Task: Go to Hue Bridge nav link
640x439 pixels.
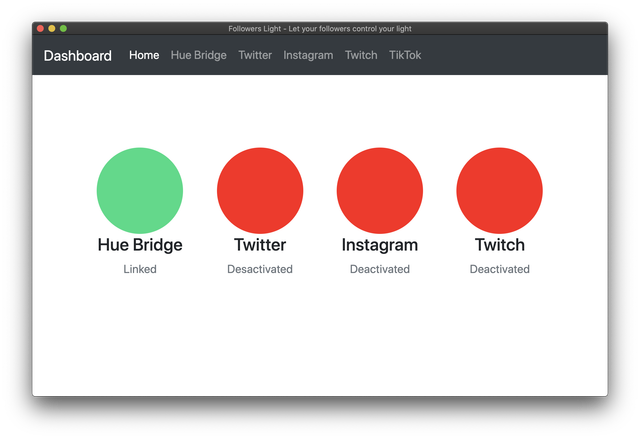Action: click(198, 55)
